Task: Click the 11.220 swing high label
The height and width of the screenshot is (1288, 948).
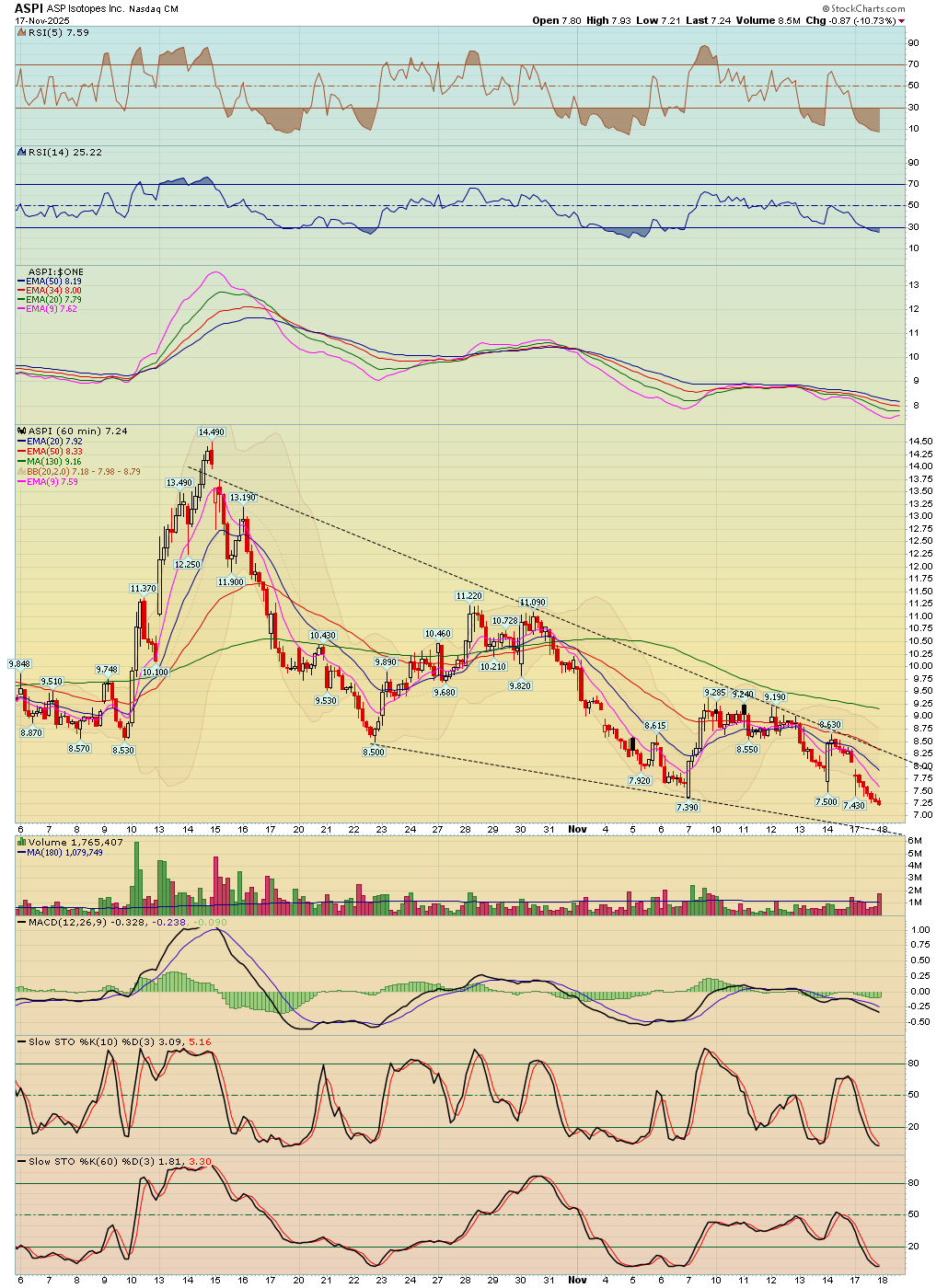Action: [469, 596]
